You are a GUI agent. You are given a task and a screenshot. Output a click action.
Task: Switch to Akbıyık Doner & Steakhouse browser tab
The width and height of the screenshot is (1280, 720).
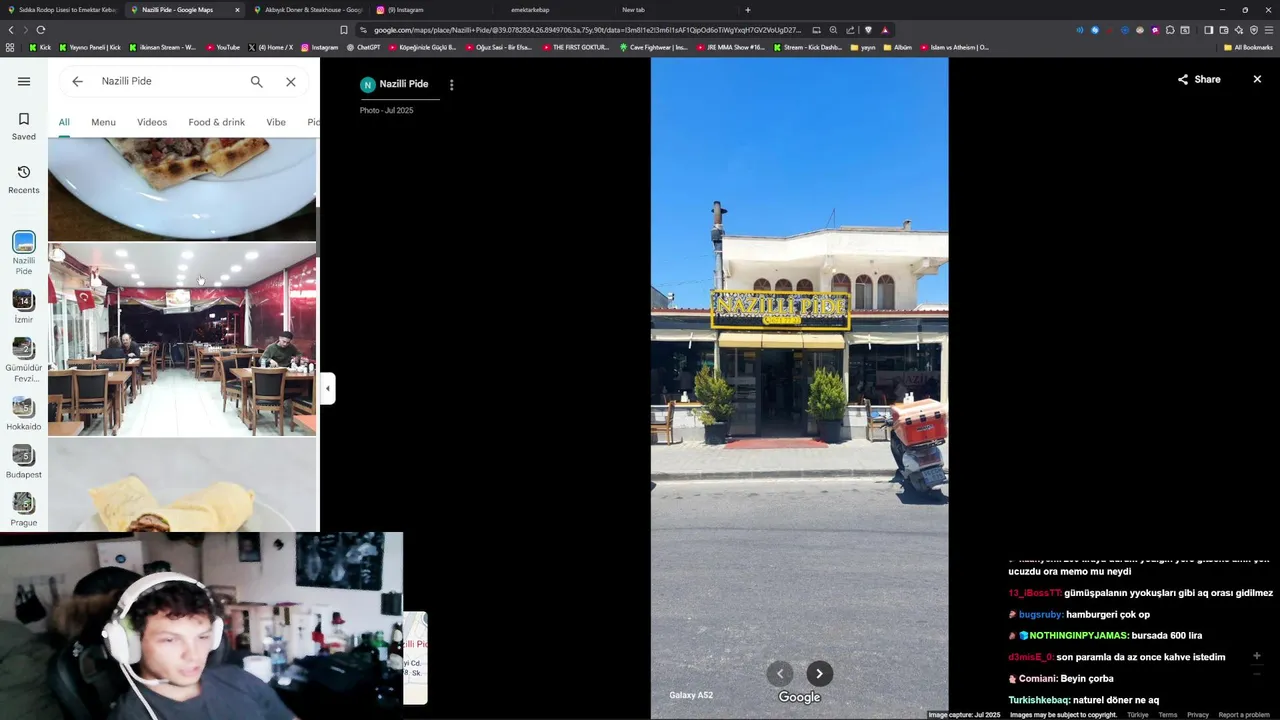coord(308,10)
